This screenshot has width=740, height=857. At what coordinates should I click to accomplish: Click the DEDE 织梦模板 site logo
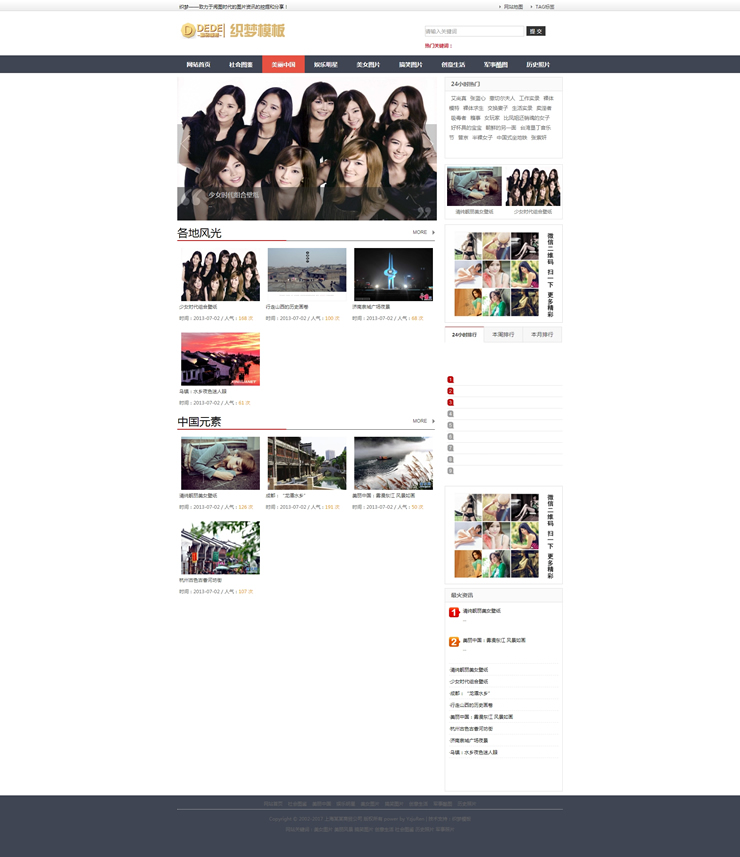[x=233, y=31]
